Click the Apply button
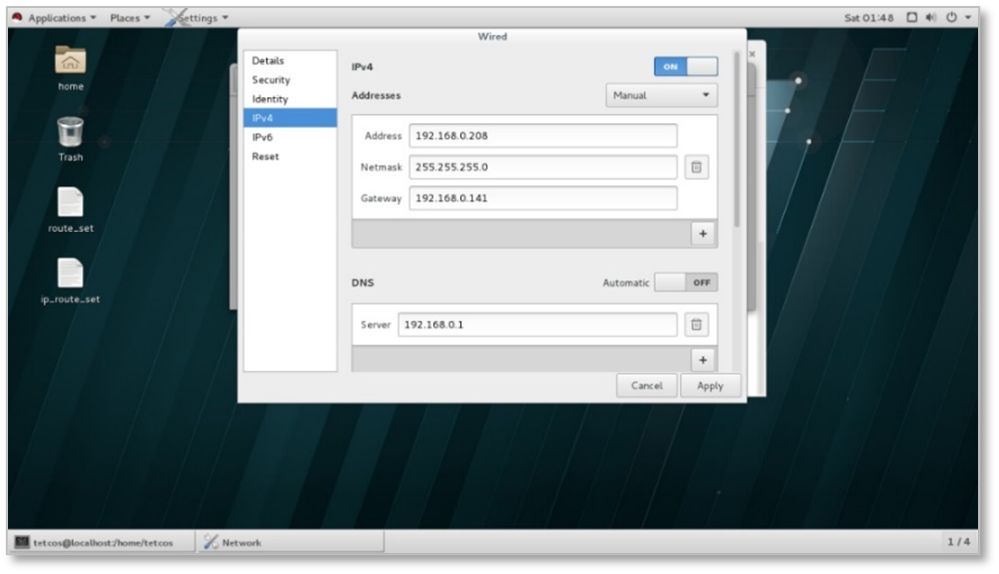The height and width of the screenshot is (574, 999). pyautogui.click(x=710, y=386)
